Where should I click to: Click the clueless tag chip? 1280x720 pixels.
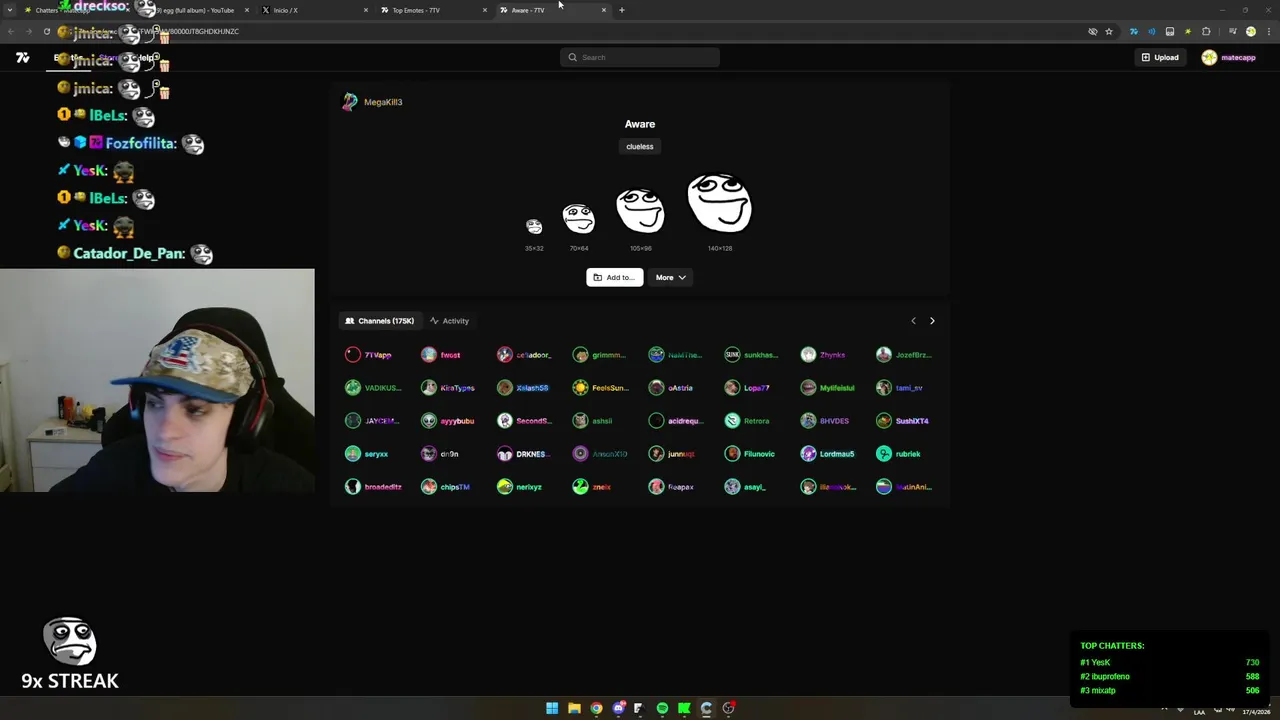click(x=640, y=146)
